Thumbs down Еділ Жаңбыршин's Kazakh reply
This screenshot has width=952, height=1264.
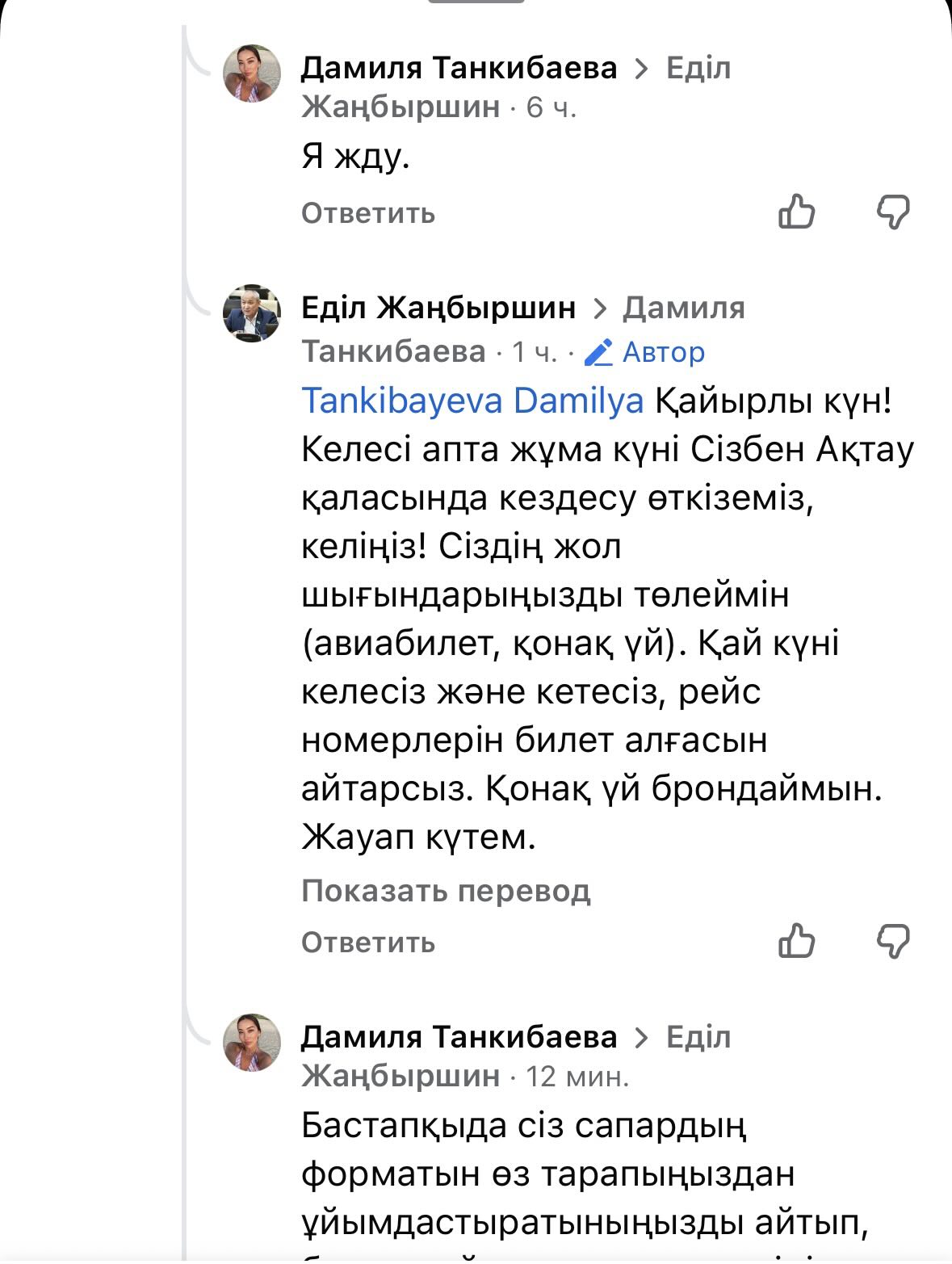(x=893, y=941)
